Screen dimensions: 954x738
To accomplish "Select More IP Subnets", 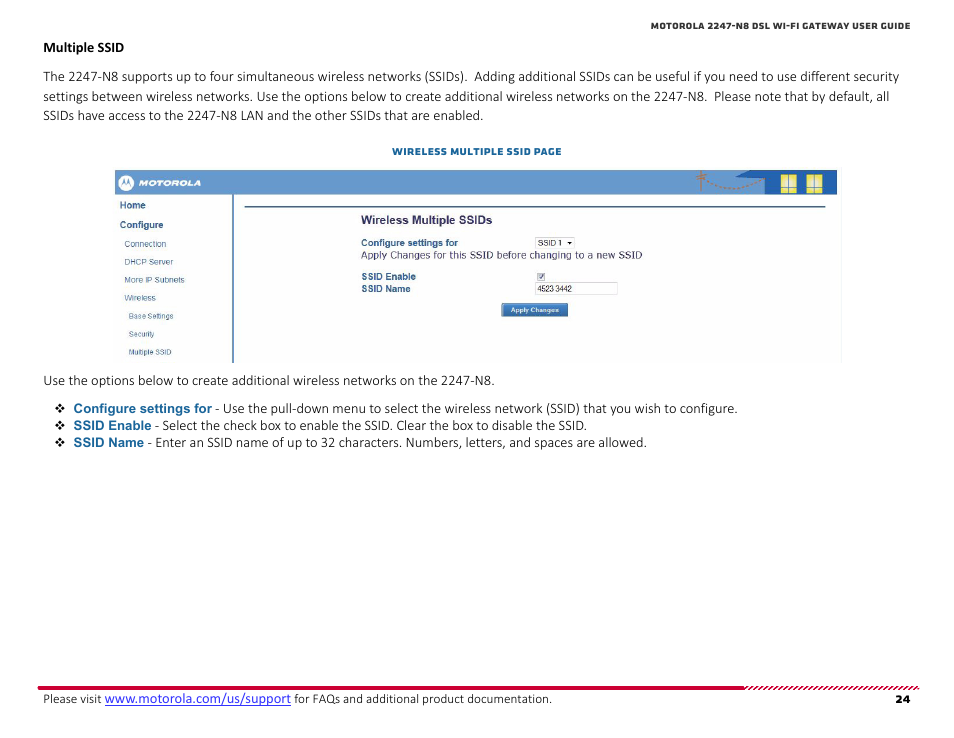I will point(154,280).
